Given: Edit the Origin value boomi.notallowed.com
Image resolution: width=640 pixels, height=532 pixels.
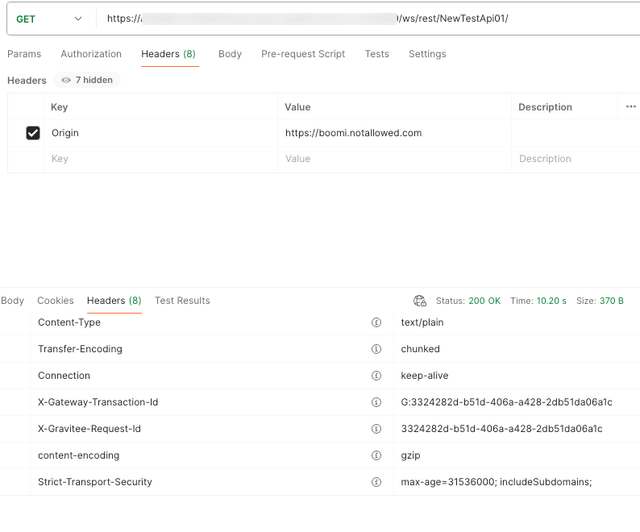Looking at the screenshot, I should tap(353, 133).
